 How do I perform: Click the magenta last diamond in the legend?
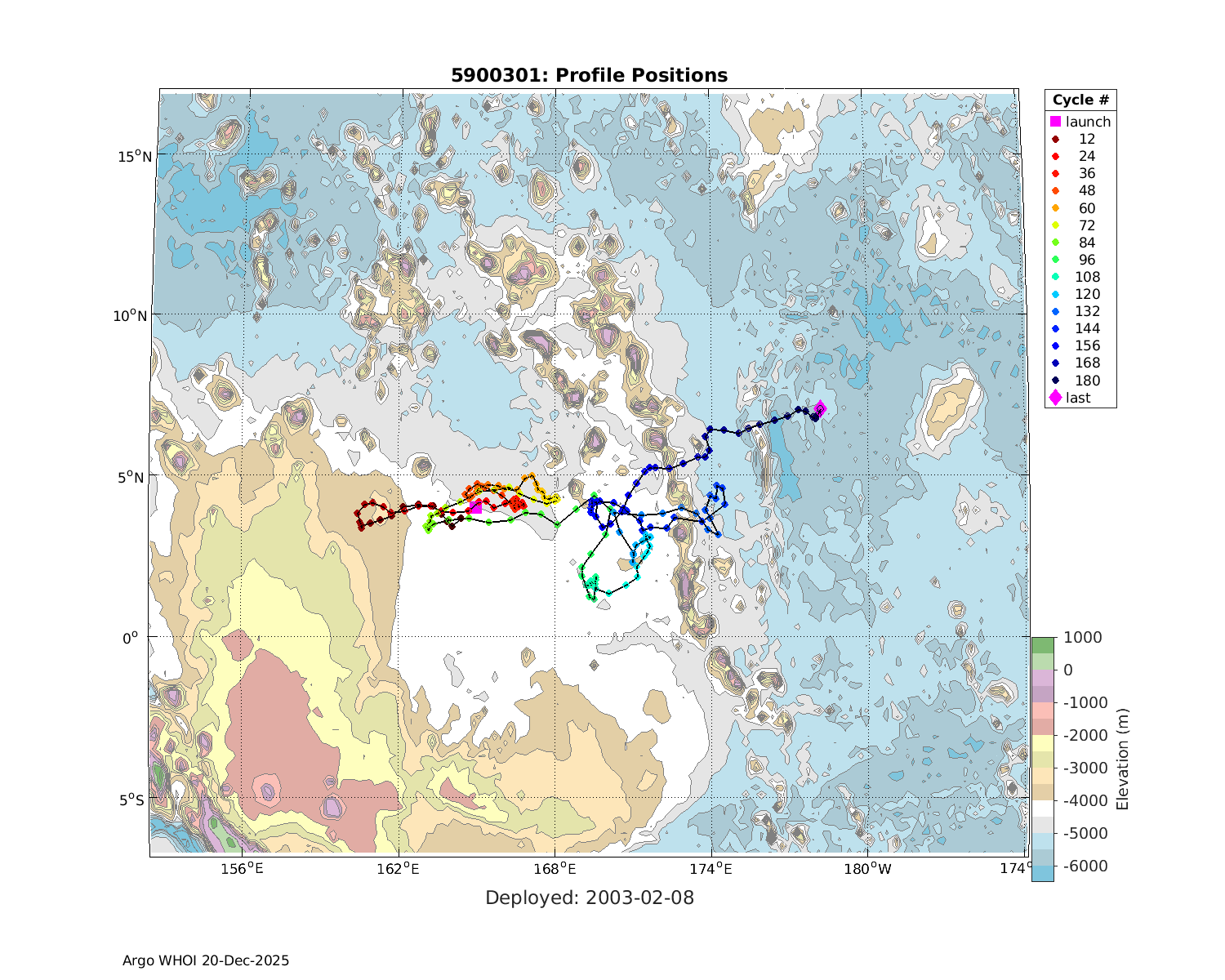click(x=1055, y=398)
